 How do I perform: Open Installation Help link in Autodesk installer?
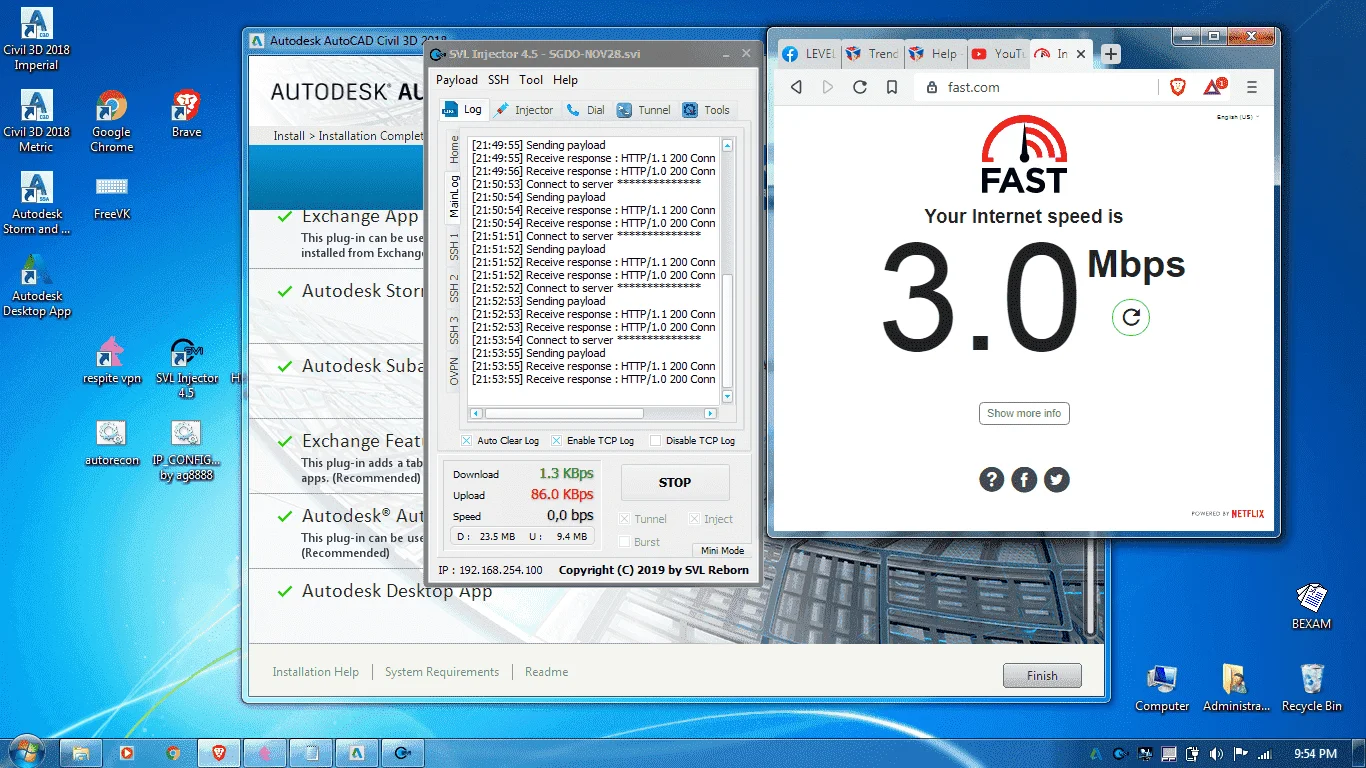point(315,672)
